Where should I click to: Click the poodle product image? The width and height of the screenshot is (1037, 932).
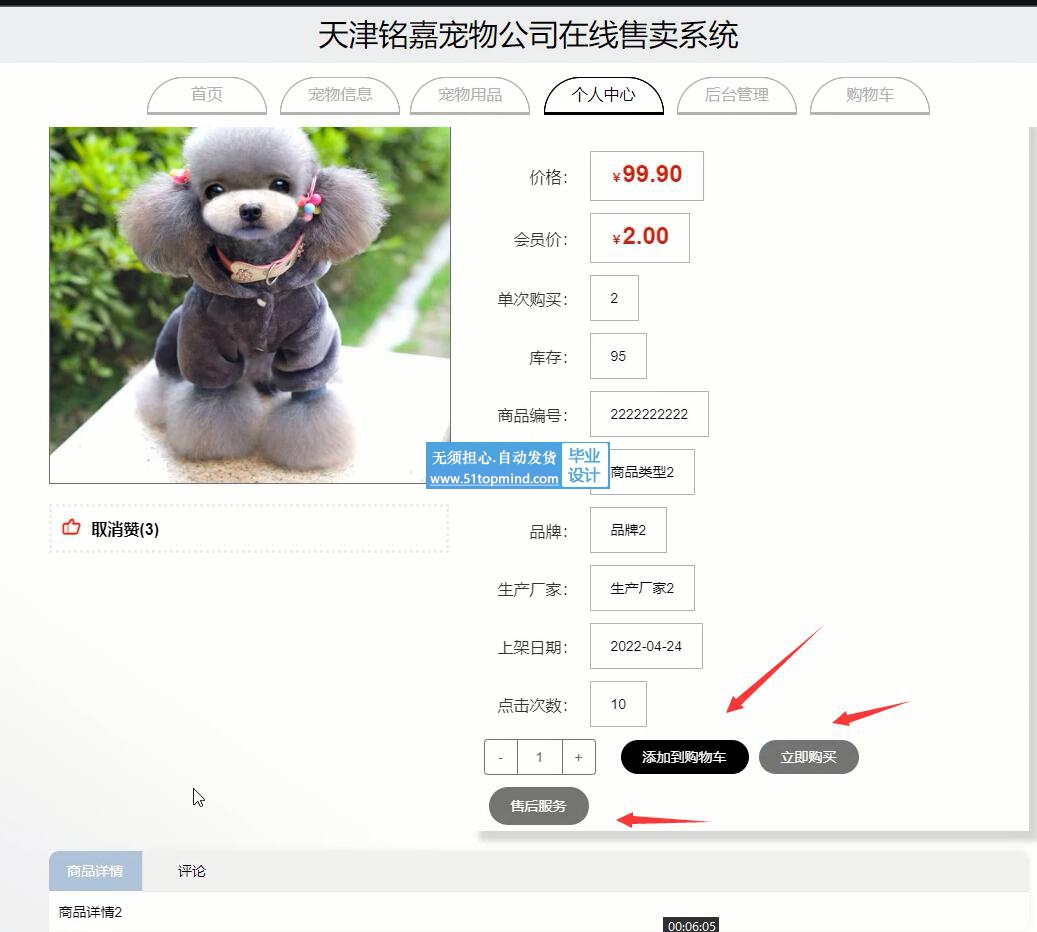click(250, 305)
